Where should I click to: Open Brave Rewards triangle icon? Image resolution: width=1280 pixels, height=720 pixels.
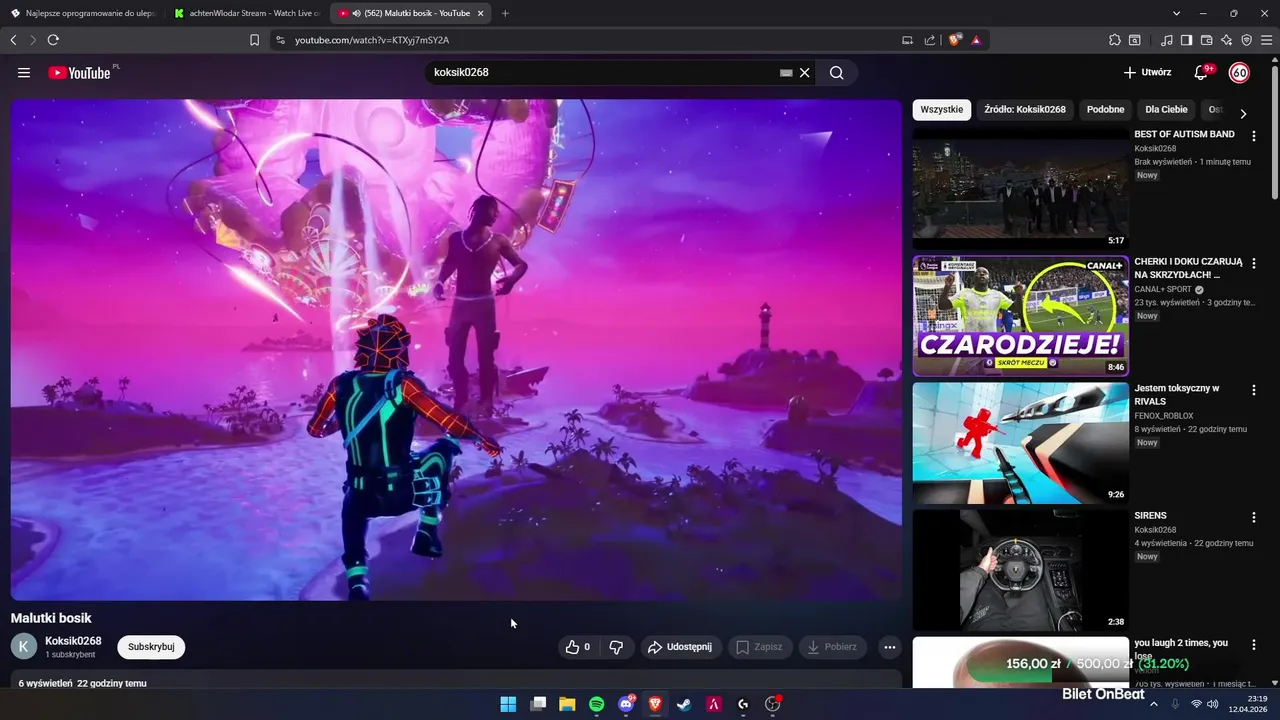tap(975, 40)
